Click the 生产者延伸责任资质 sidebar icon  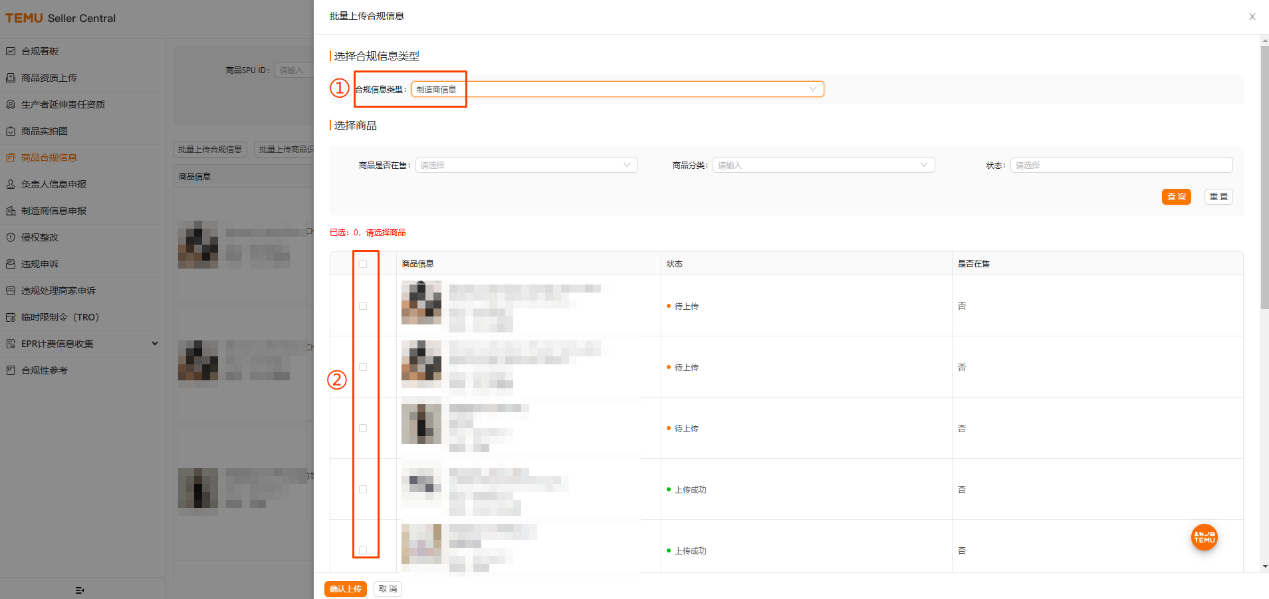point(10,104)
